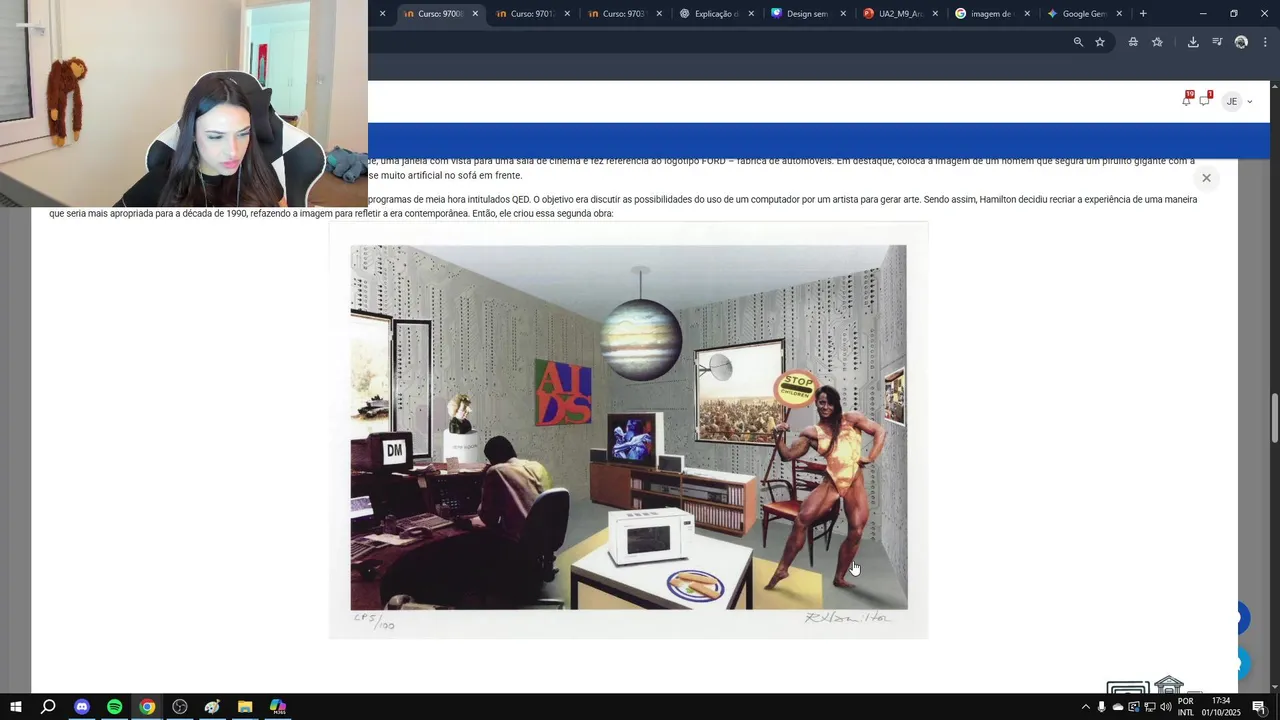
Task: Open the POR INTL language indicator
Action: pos(1185,707)
